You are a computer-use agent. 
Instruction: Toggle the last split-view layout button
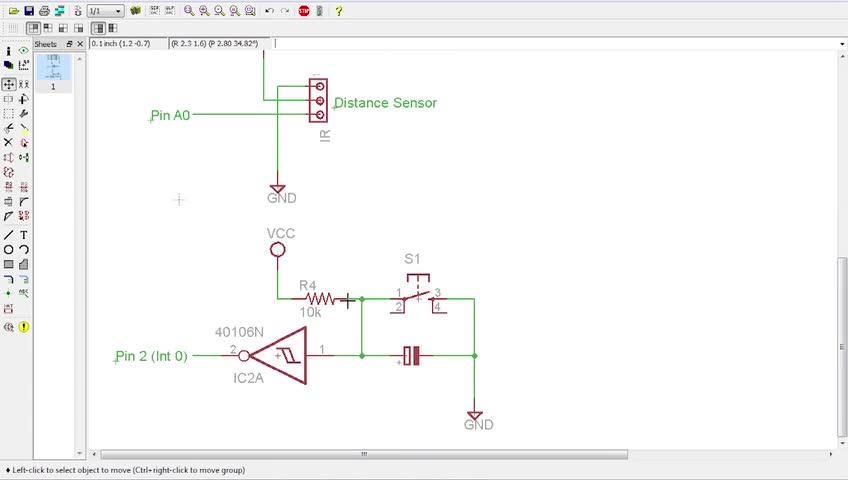click(112, 28)
